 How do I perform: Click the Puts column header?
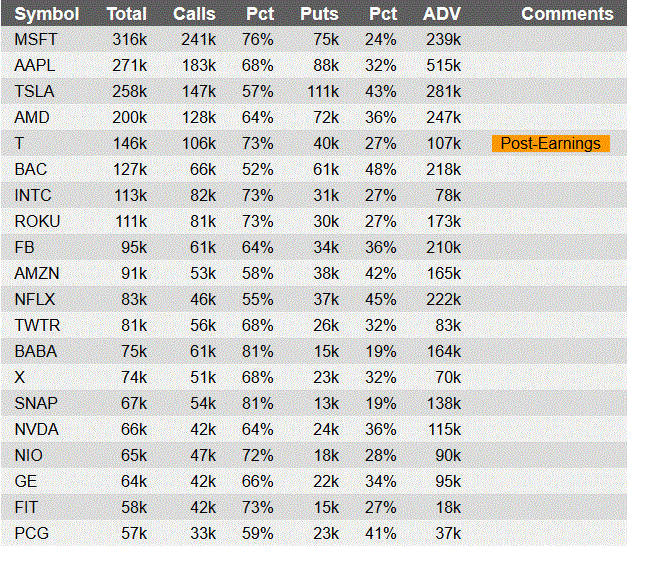click(319, 14)
